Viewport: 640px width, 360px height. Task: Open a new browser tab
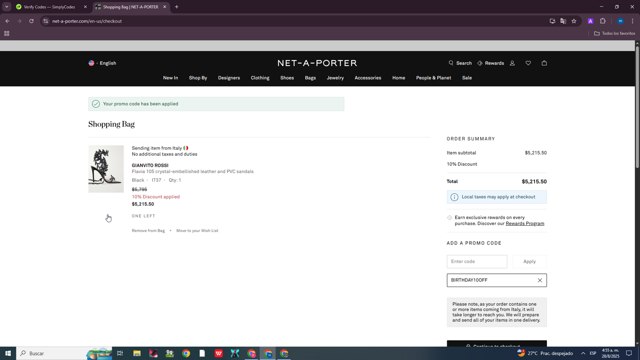point(177,7)
